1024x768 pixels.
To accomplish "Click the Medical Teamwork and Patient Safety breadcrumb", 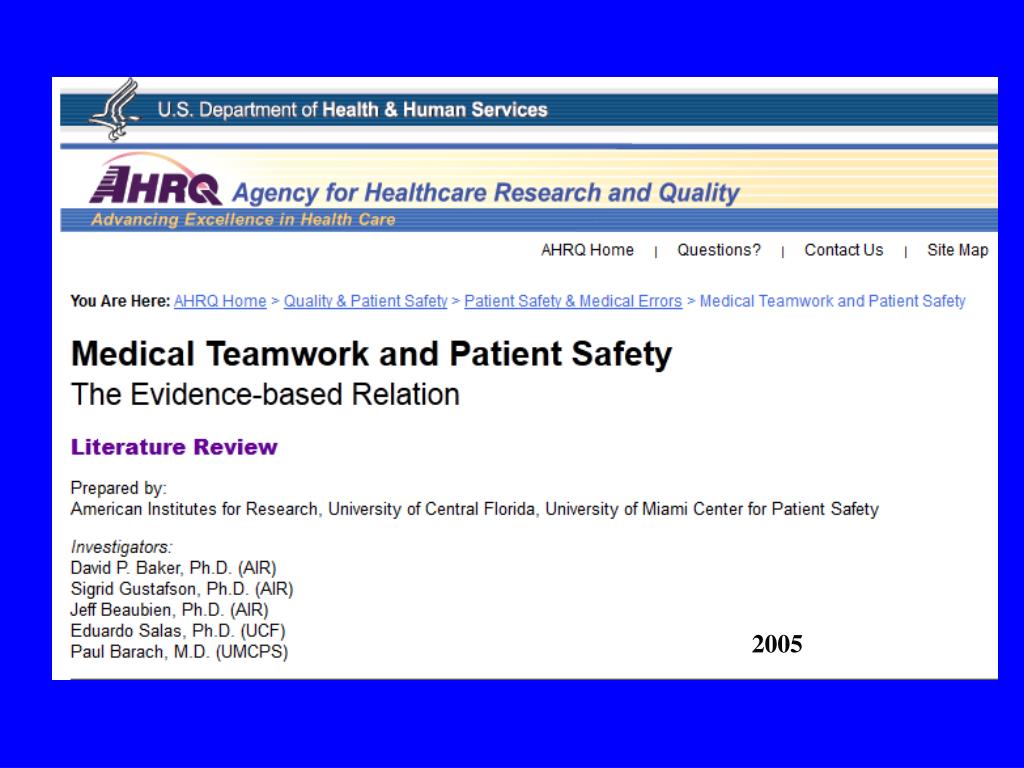I will point(832,301).
